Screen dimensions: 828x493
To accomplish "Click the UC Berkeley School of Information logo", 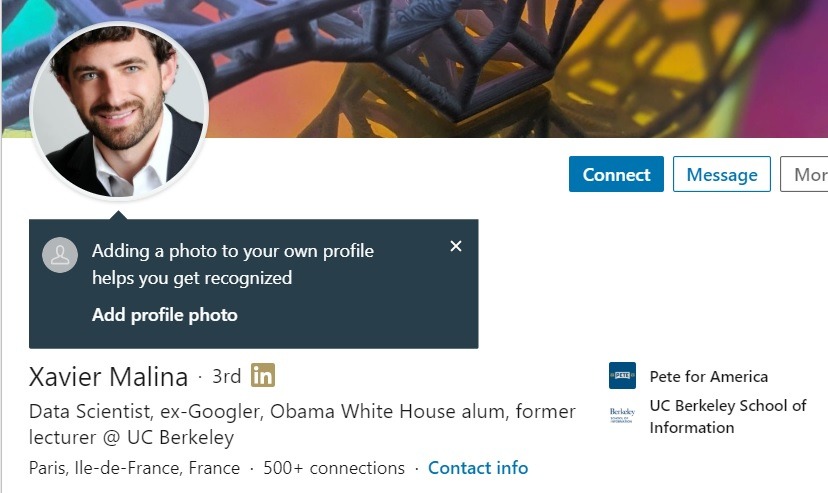I will pos(622,416).
